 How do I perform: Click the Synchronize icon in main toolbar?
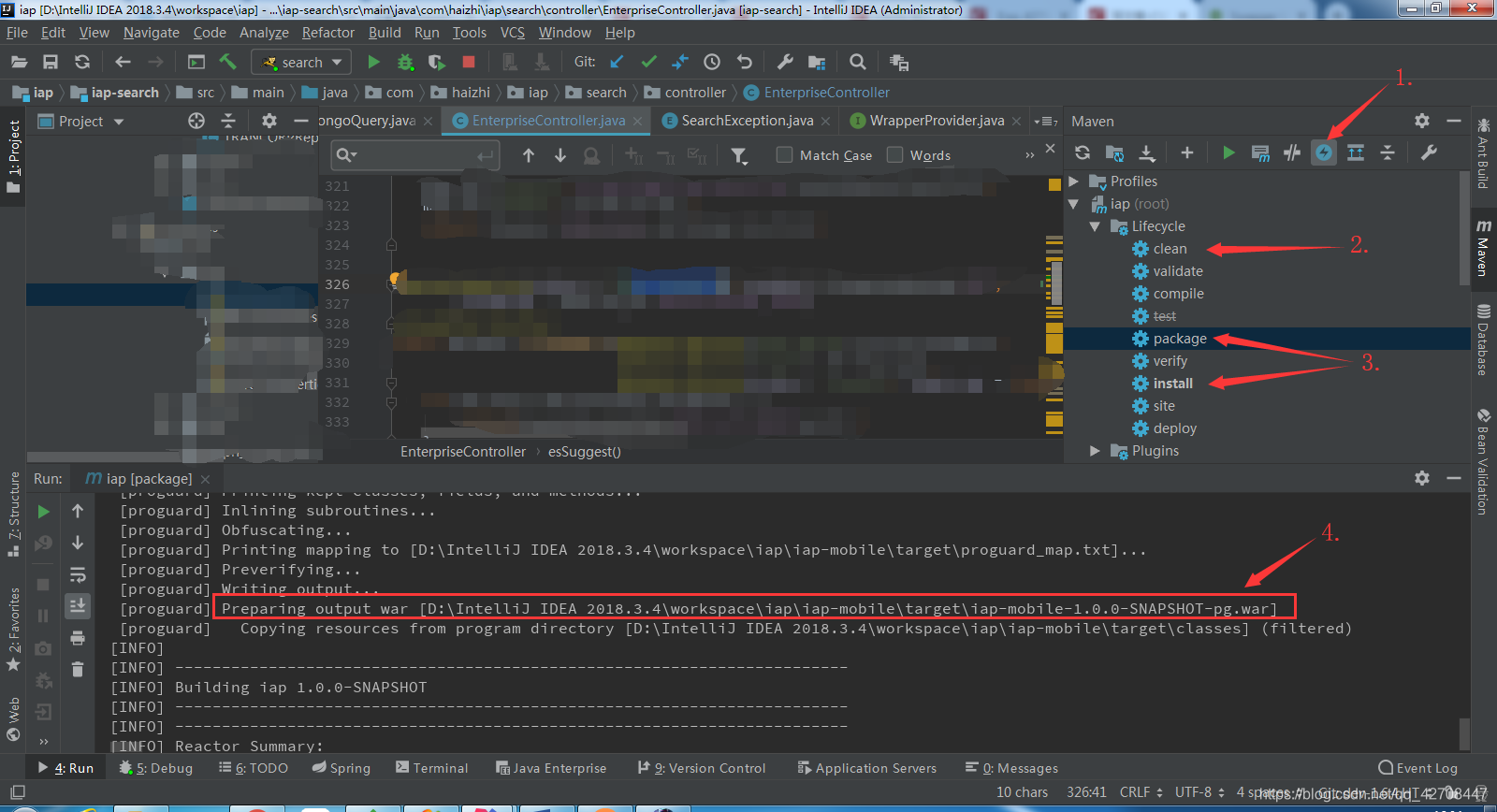tap(82, 62)
